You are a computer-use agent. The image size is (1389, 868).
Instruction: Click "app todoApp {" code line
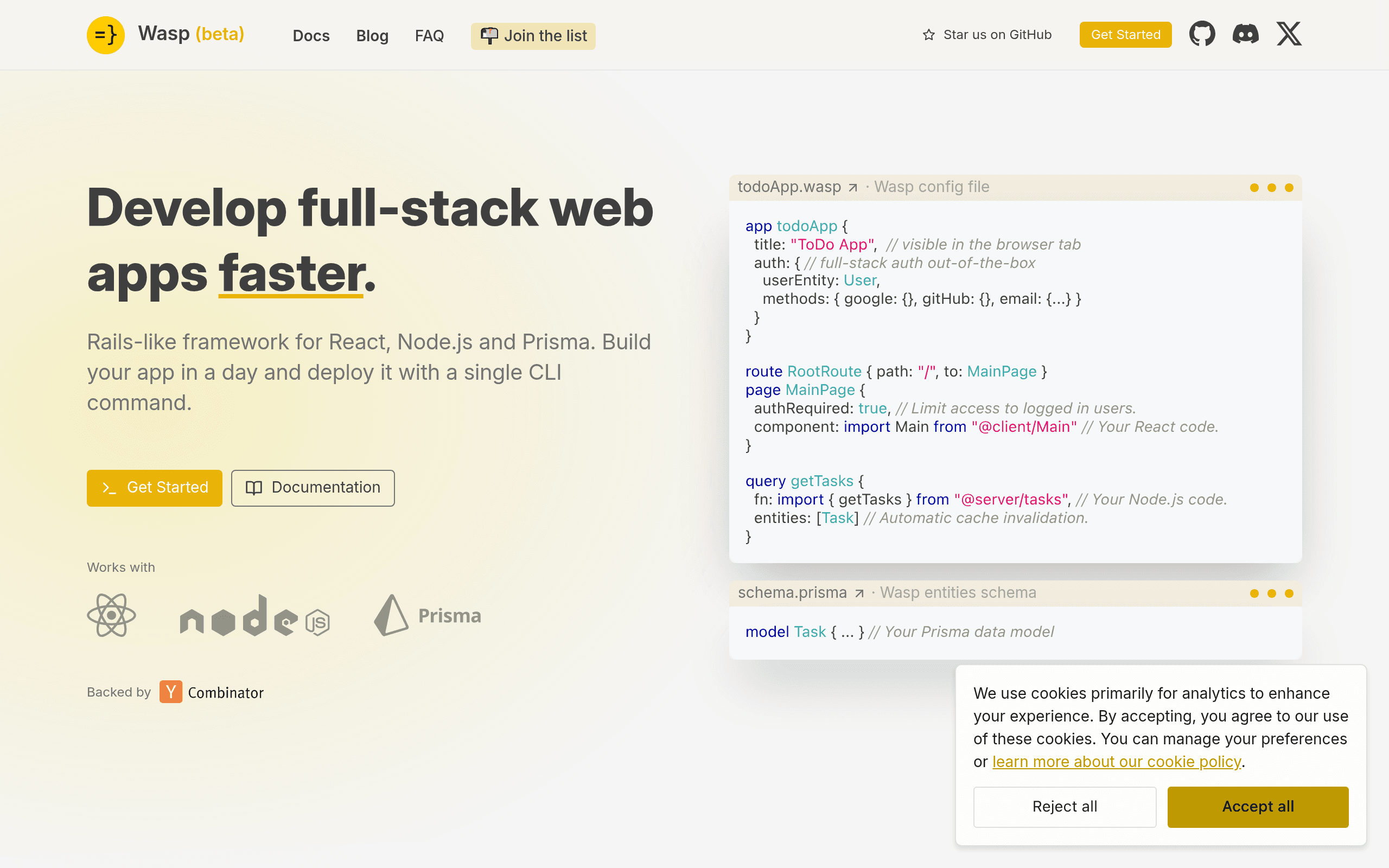797,226
